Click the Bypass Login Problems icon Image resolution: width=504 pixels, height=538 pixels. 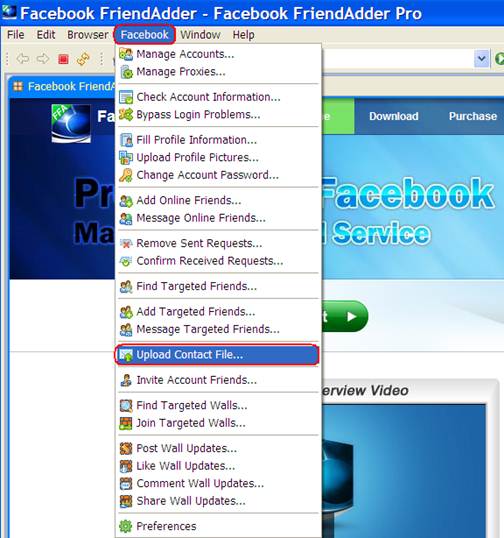126,115
